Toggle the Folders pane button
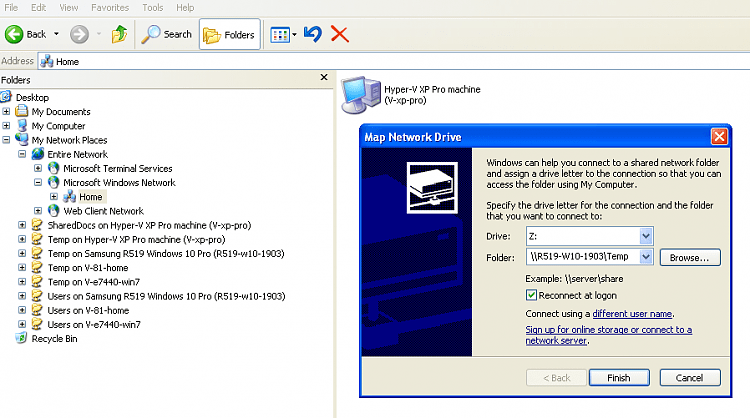The image size is (750, 418). 230,34
